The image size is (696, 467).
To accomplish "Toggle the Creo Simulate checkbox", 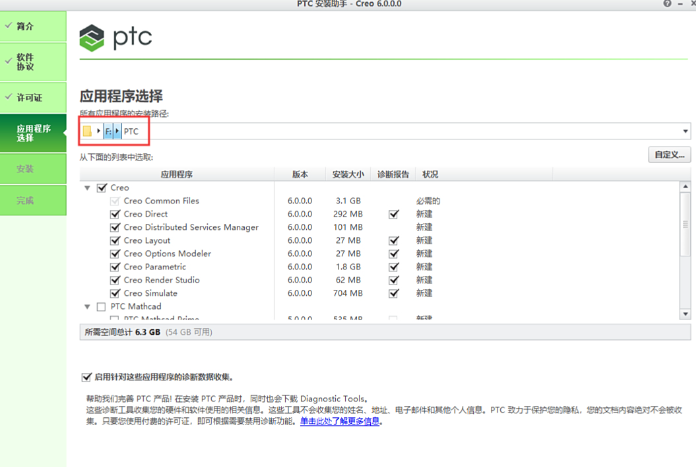I will (x=116, y=293).
